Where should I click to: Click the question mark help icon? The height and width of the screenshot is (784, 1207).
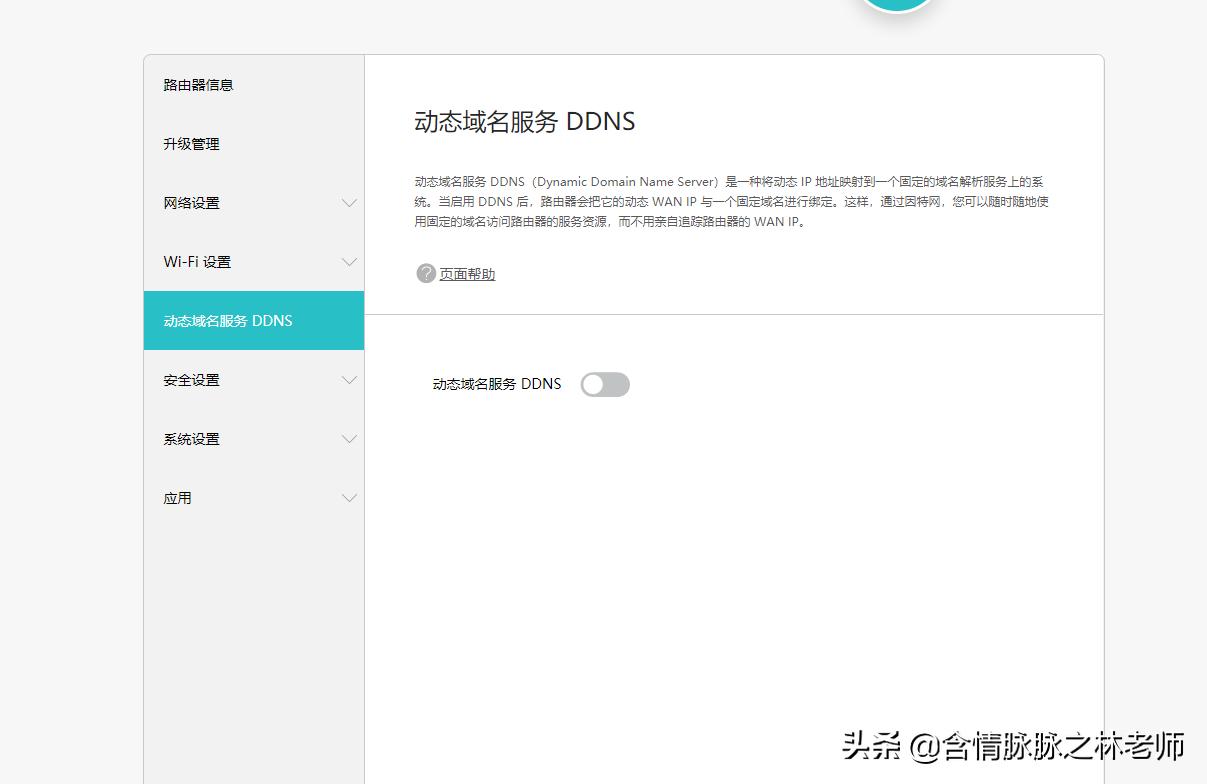tap(425, 272)
